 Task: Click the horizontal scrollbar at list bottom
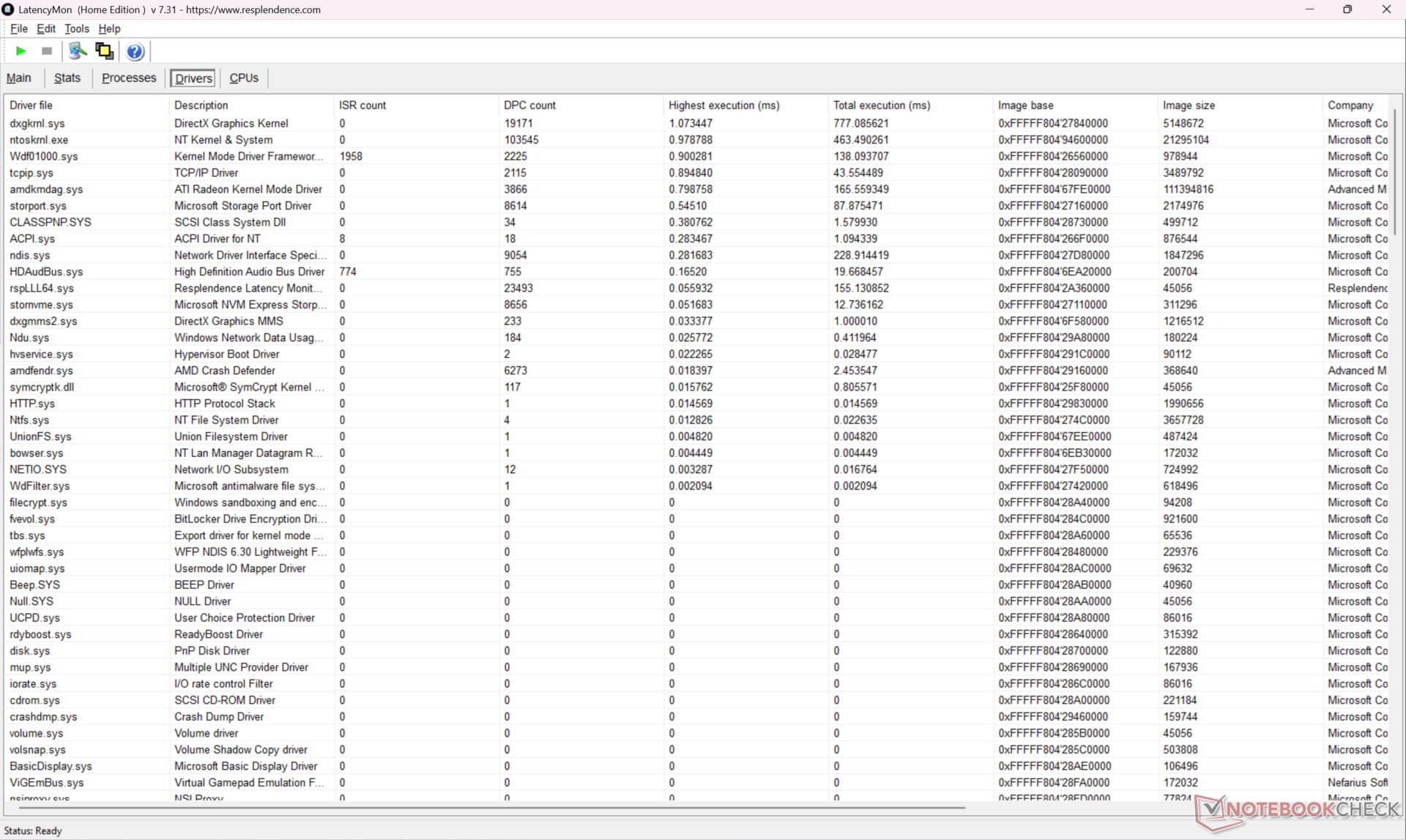(x=491, y=807)
